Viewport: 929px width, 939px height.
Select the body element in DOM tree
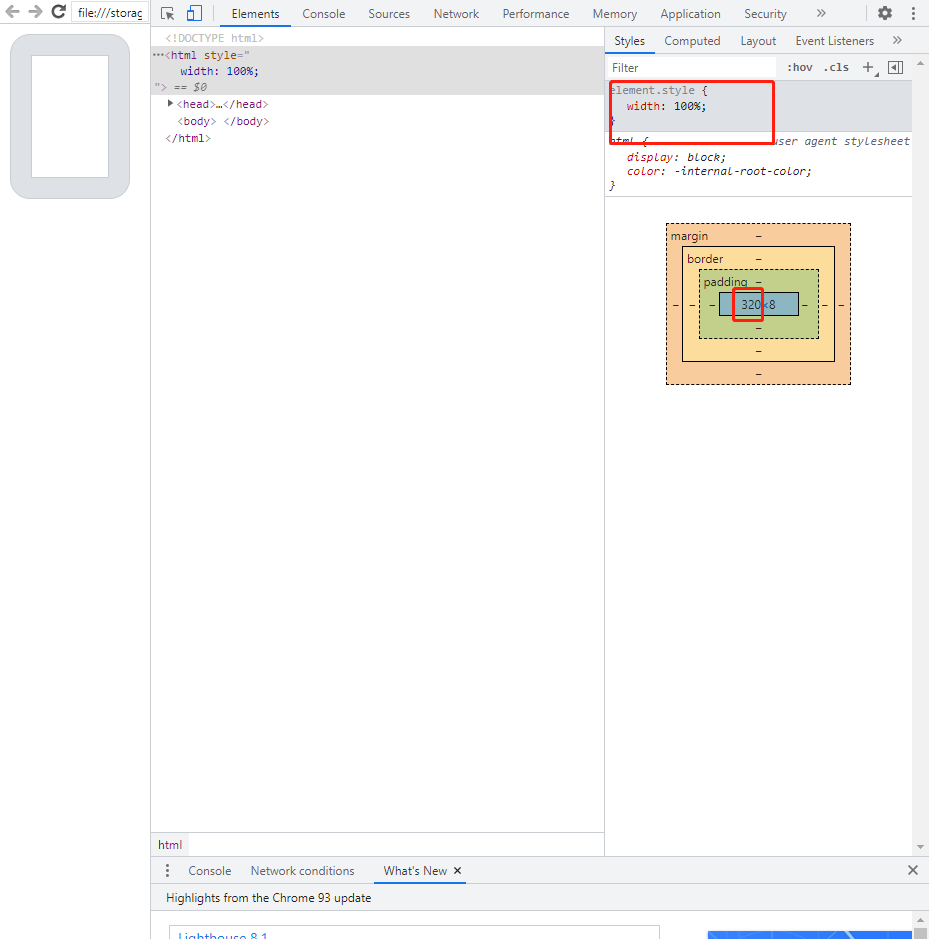[223, 121]
